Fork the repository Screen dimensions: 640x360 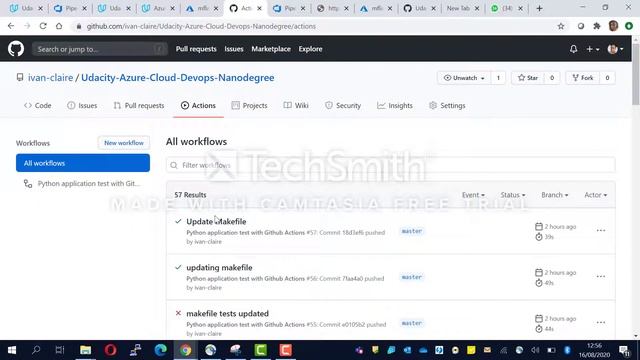pos(582,78)
